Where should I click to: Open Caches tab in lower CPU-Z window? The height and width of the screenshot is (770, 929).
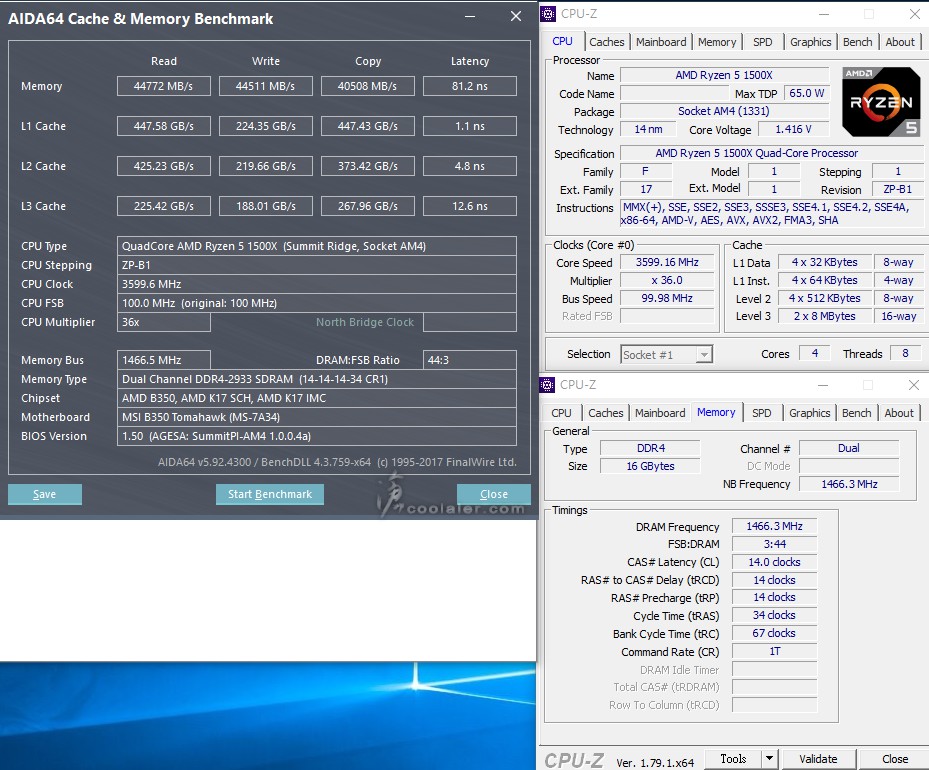(x=606, y=413)
